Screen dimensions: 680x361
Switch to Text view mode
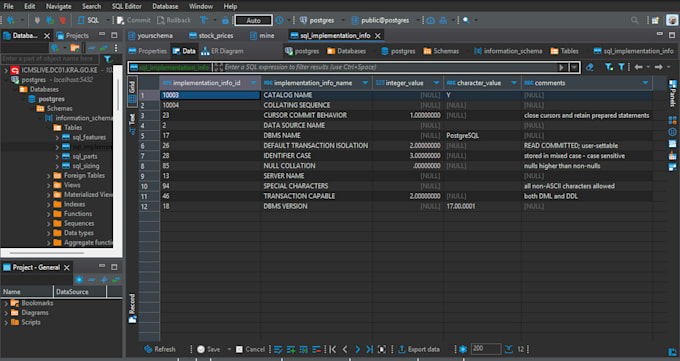(x=132, y=124)
